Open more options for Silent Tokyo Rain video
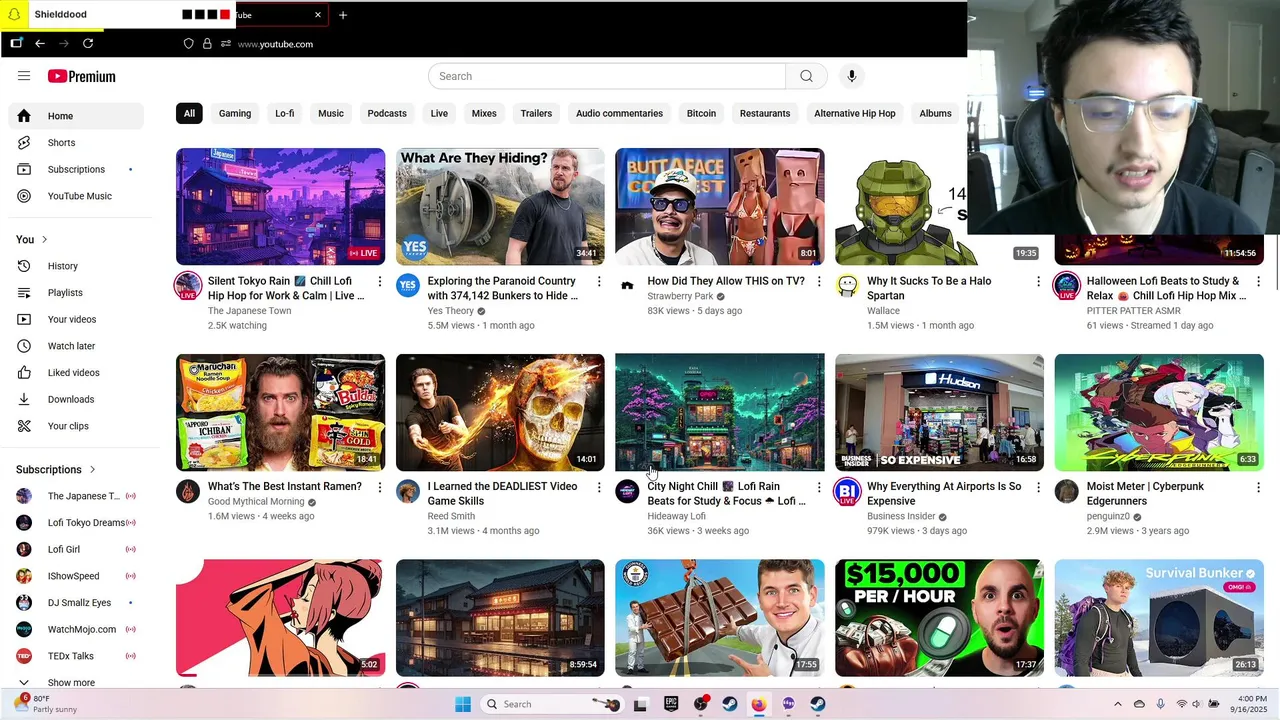Image resolution: width=1280 pixels, height=720 pixels. (x=379, y=282)
